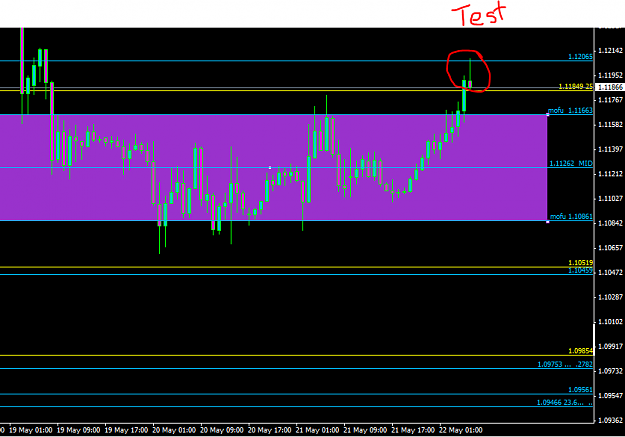This screenshot has height=437, width=625.
Task: Click the blue 1.10459 level label
Action: [x=580, y=270]
